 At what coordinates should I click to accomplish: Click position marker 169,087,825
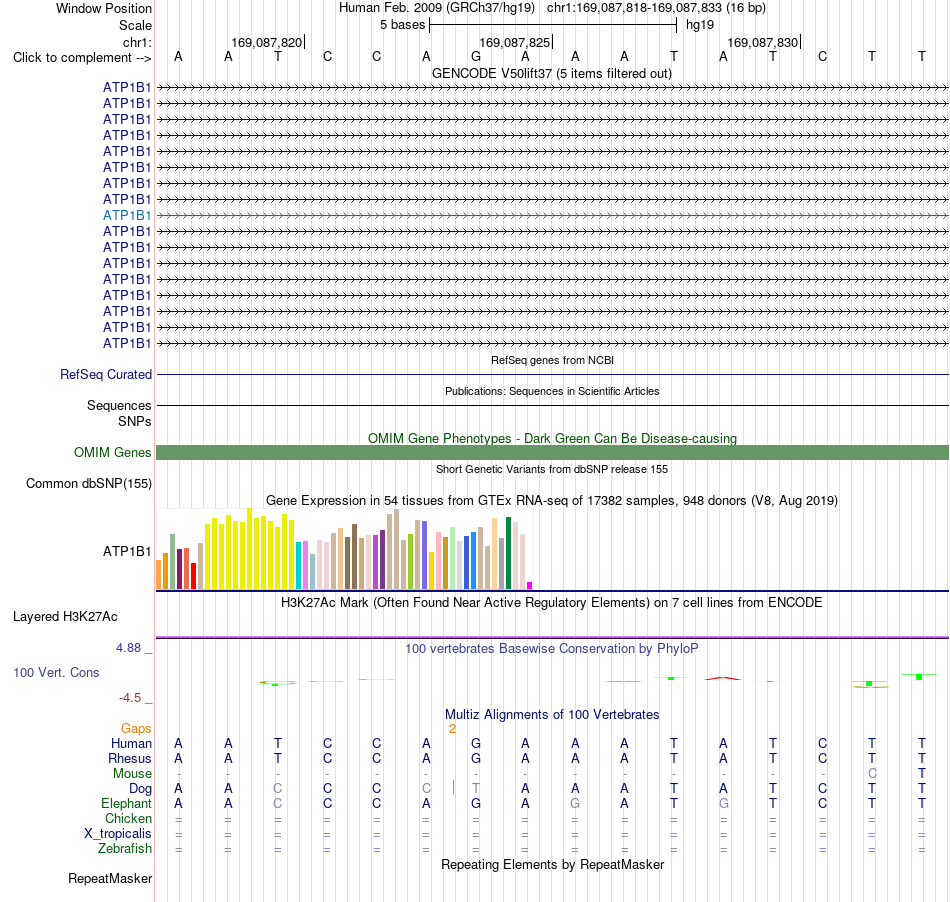514,42
